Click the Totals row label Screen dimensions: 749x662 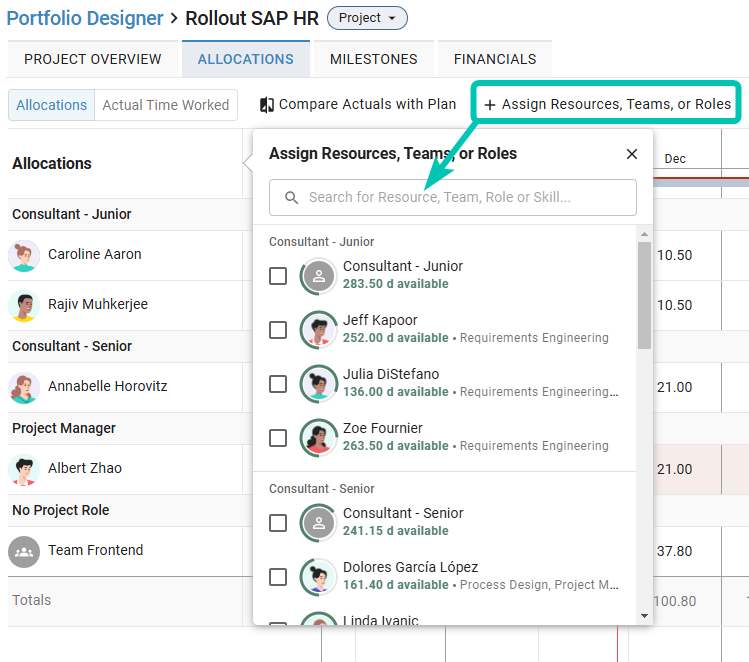coord(32,600)
